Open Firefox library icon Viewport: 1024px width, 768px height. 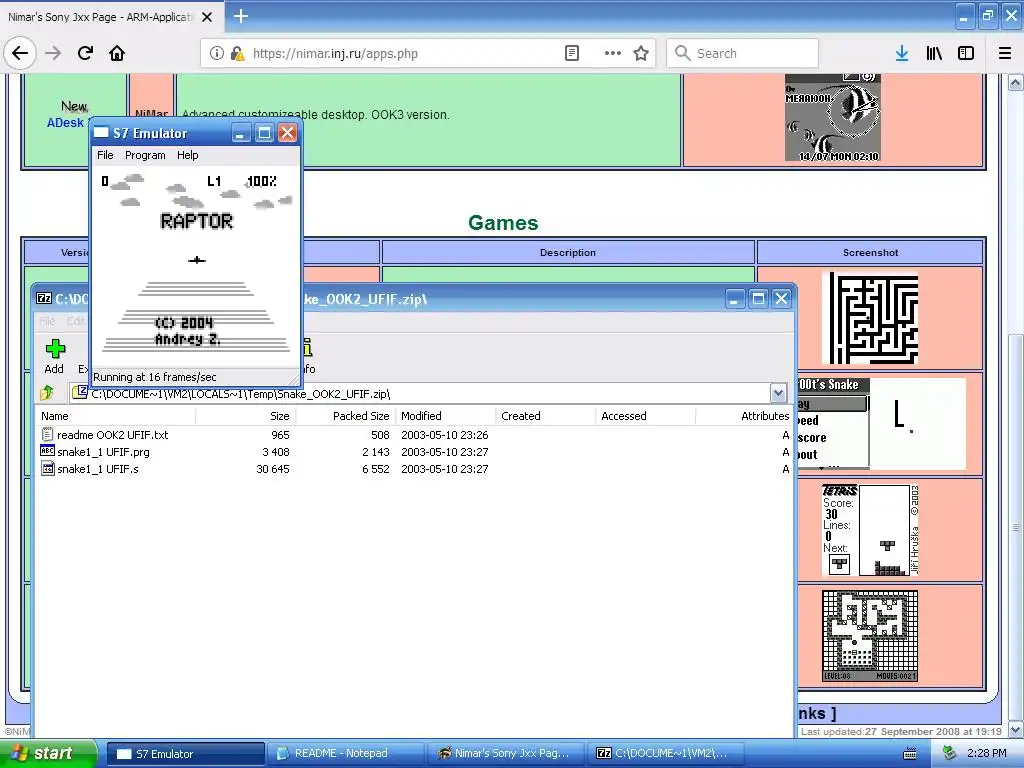(934, 54)
